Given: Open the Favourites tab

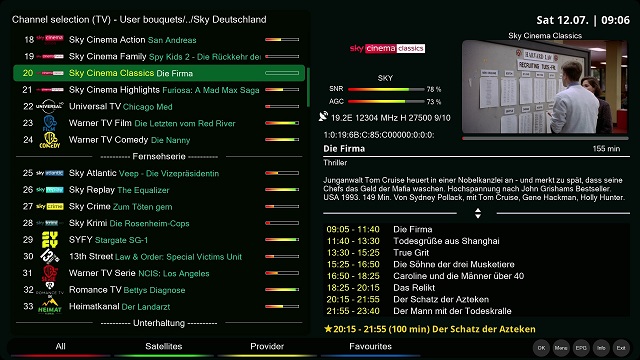Looking at the screenshot, I should tap(370, 347).
